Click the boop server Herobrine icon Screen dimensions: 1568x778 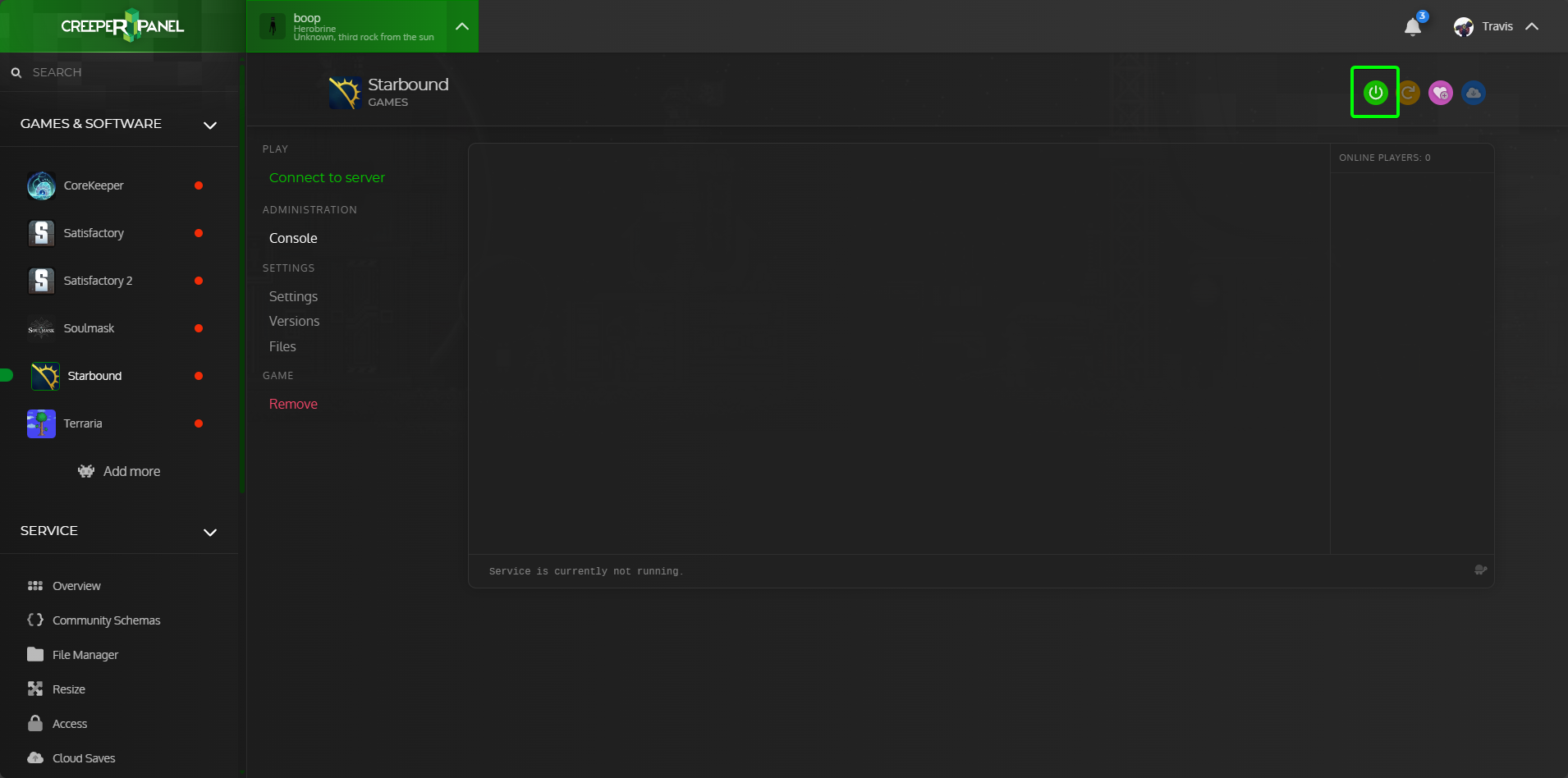(x=273, y=26)
